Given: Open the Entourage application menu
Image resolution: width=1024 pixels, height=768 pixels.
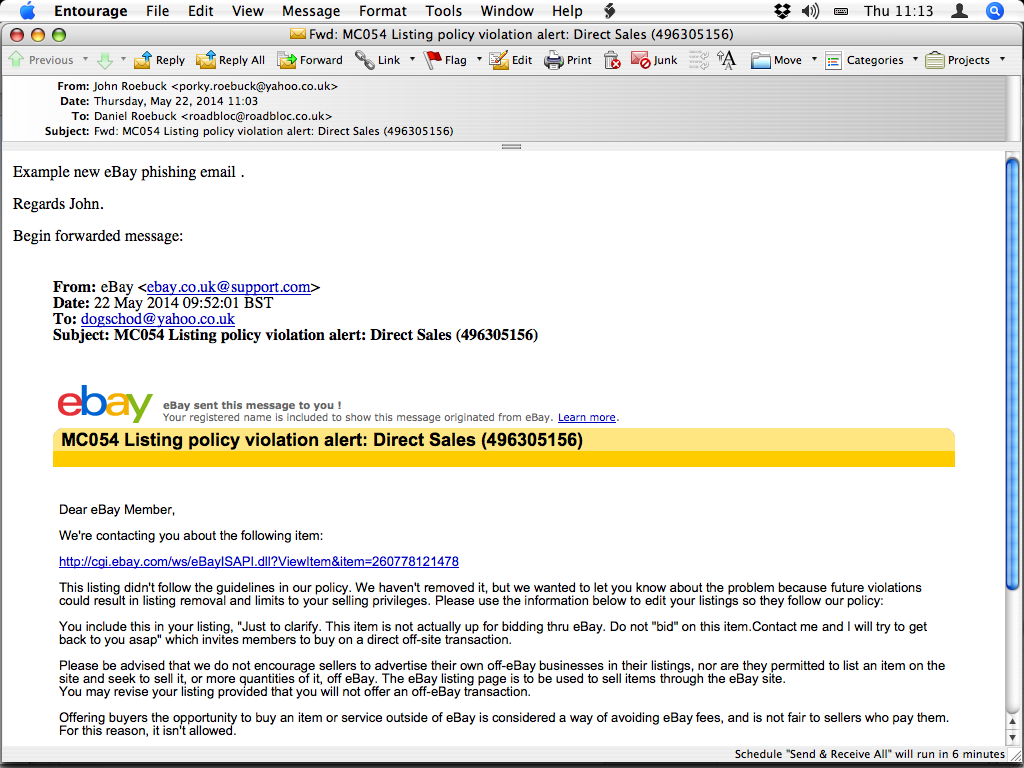Looking at the screenshot, I should (x=91, y=11).
